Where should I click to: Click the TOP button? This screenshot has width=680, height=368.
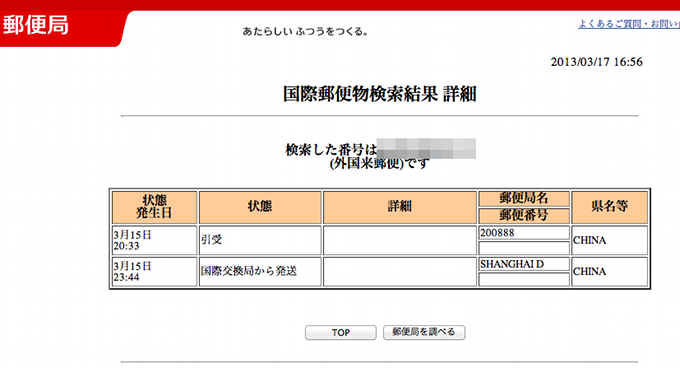tap(340, 332)
